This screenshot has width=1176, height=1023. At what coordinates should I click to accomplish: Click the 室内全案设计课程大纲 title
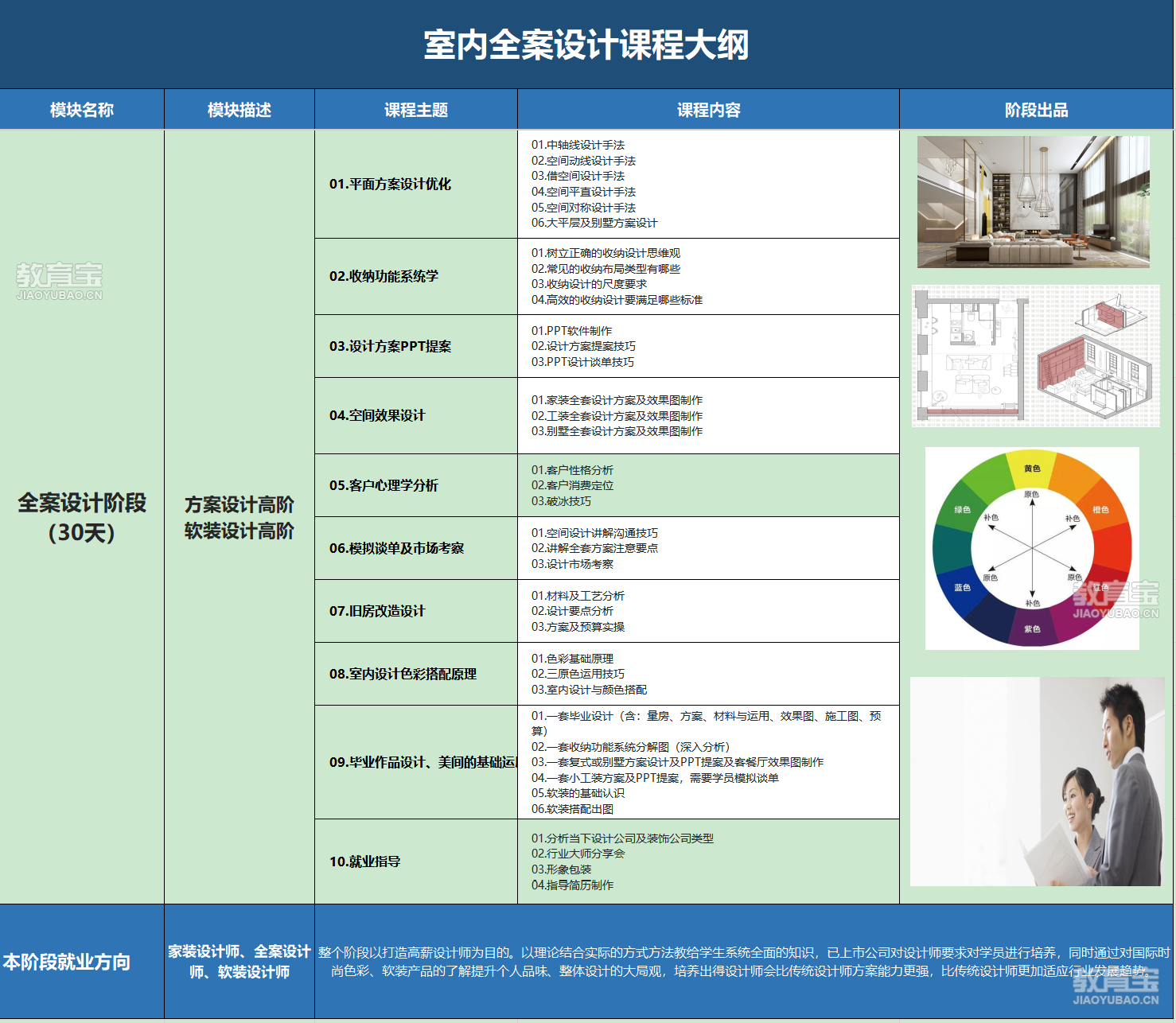click(x=586, y=45)
